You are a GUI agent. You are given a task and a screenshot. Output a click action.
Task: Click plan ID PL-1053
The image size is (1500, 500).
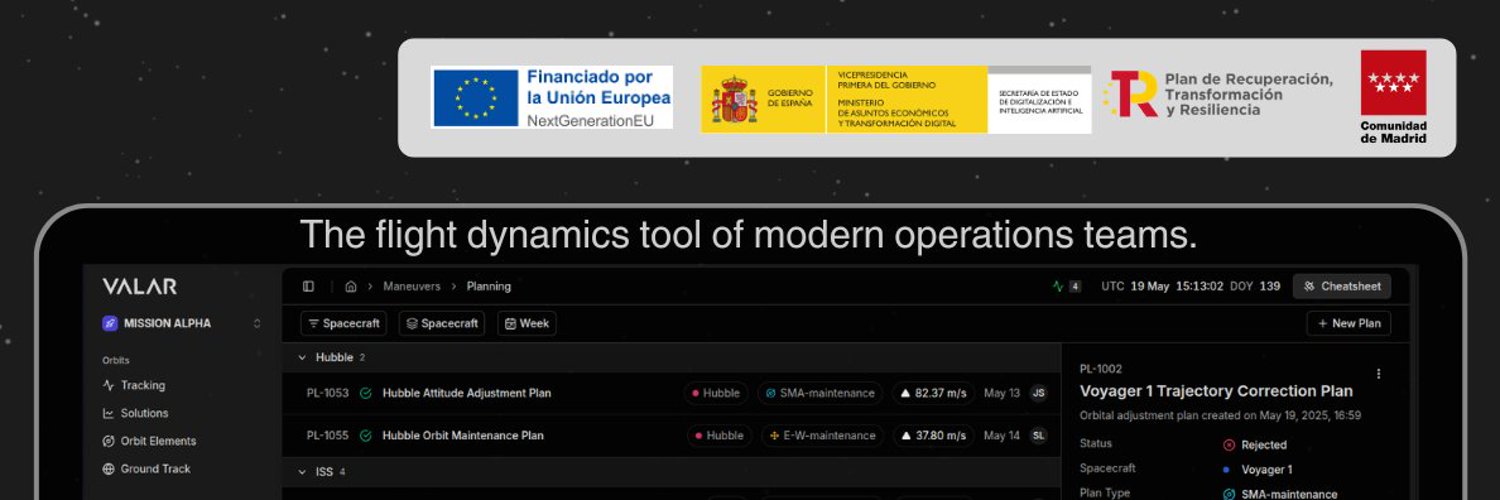(x=328, y=394)
